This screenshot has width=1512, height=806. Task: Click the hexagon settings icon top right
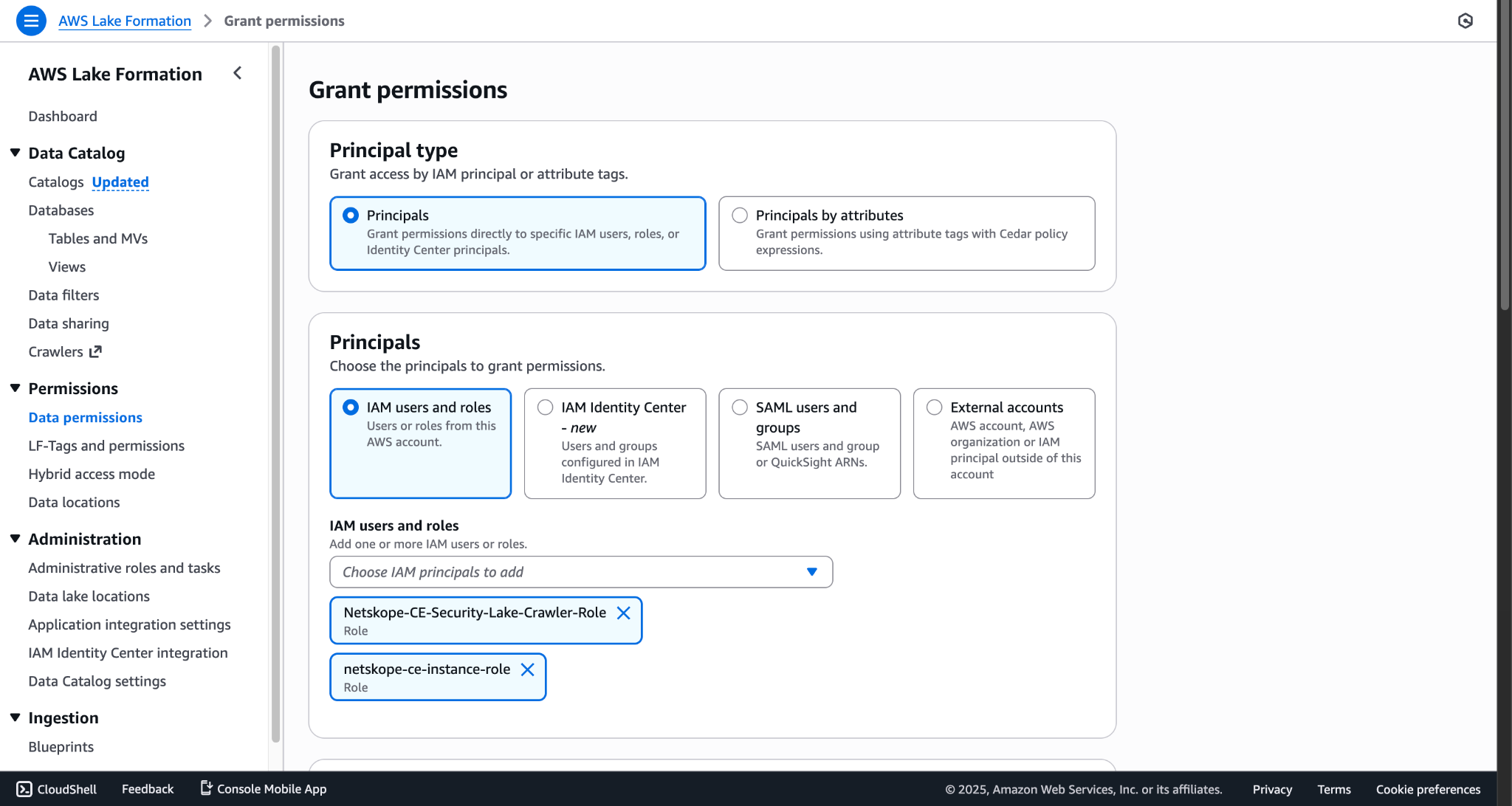coord(1465,21)
